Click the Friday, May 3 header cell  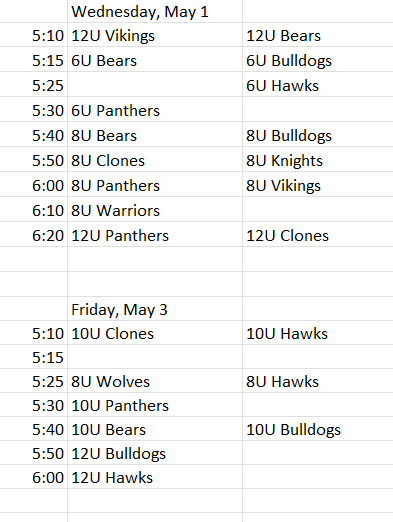(x=155, y=309)
